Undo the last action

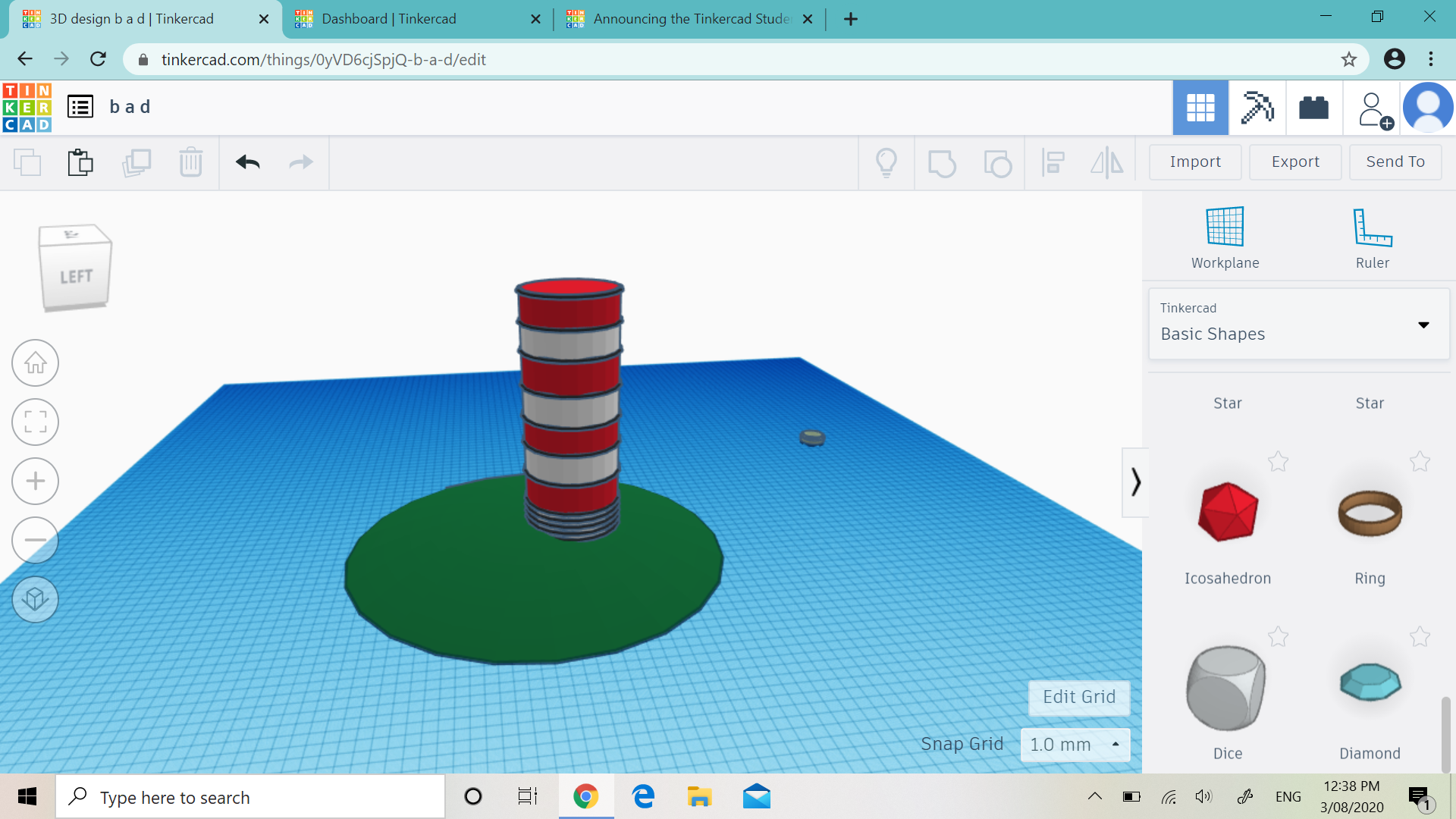(248, 162)
